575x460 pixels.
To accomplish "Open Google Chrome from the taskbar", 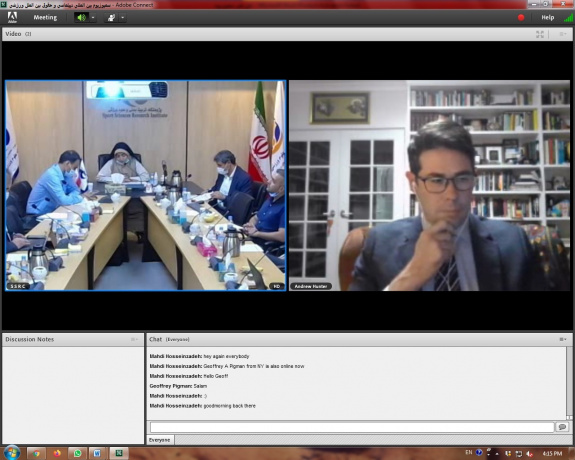I will coord(36,453).
